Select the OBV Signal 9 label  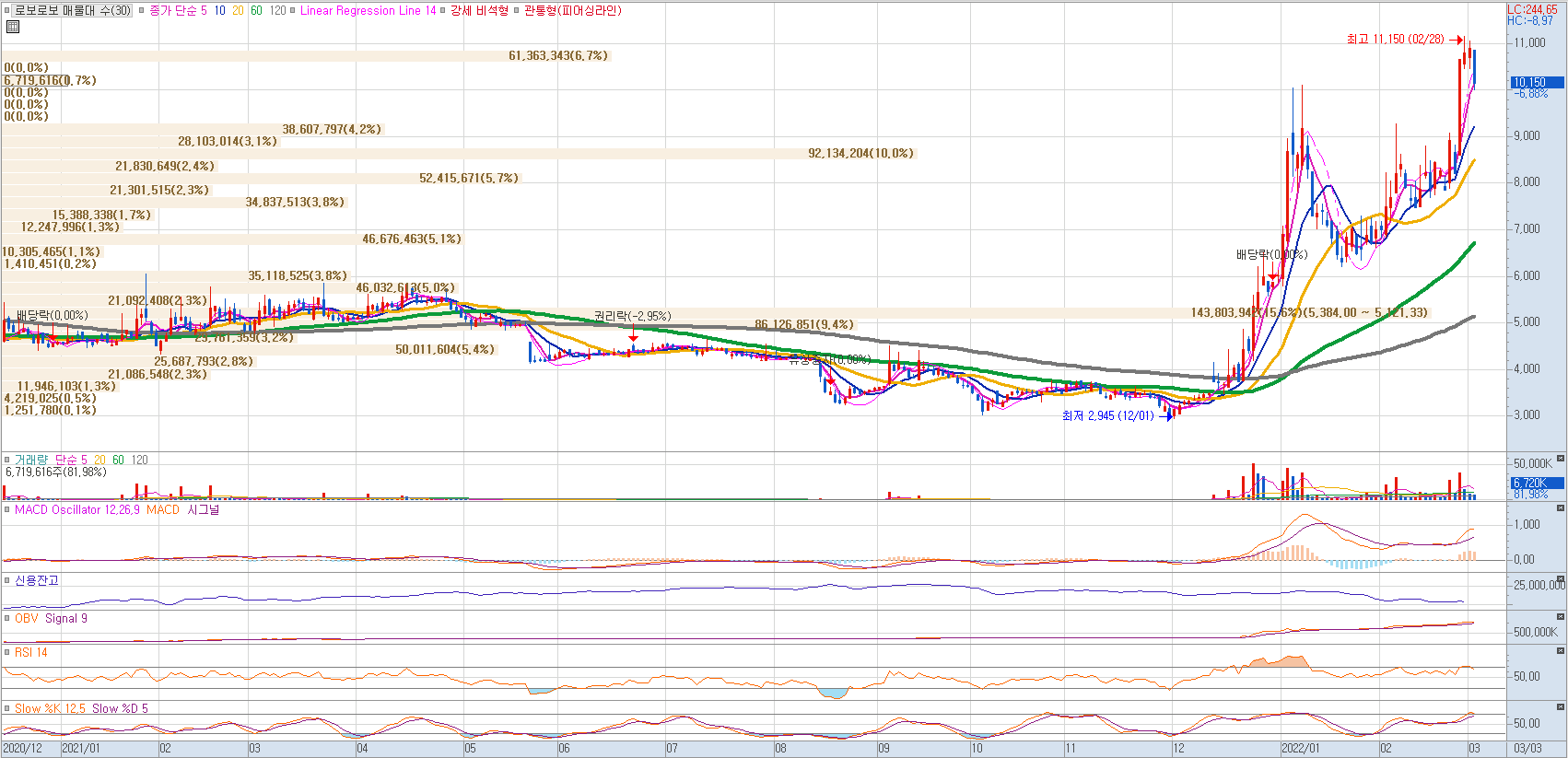point(66,618)
